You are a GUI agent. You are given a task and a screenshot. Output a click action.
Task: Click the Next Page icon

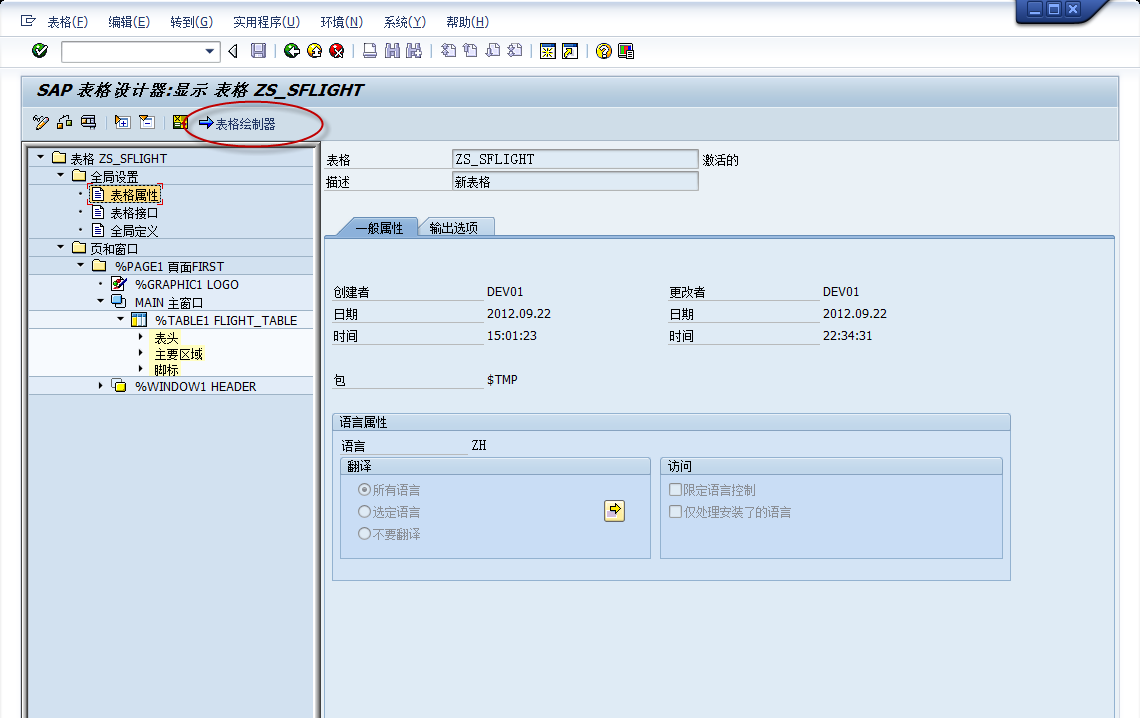coord(493,51)
